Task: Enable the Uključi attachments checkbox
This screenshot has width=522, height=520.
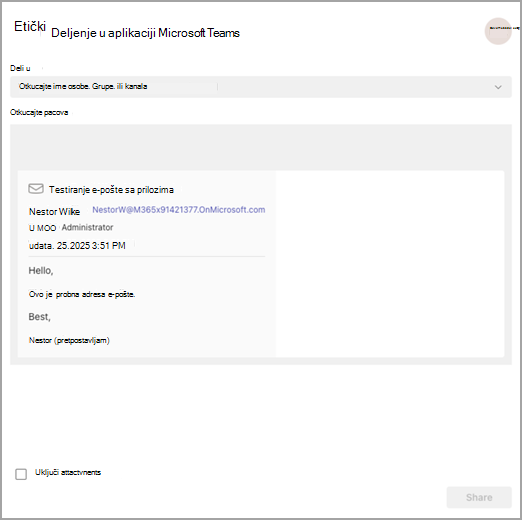Action: [21, 474]
